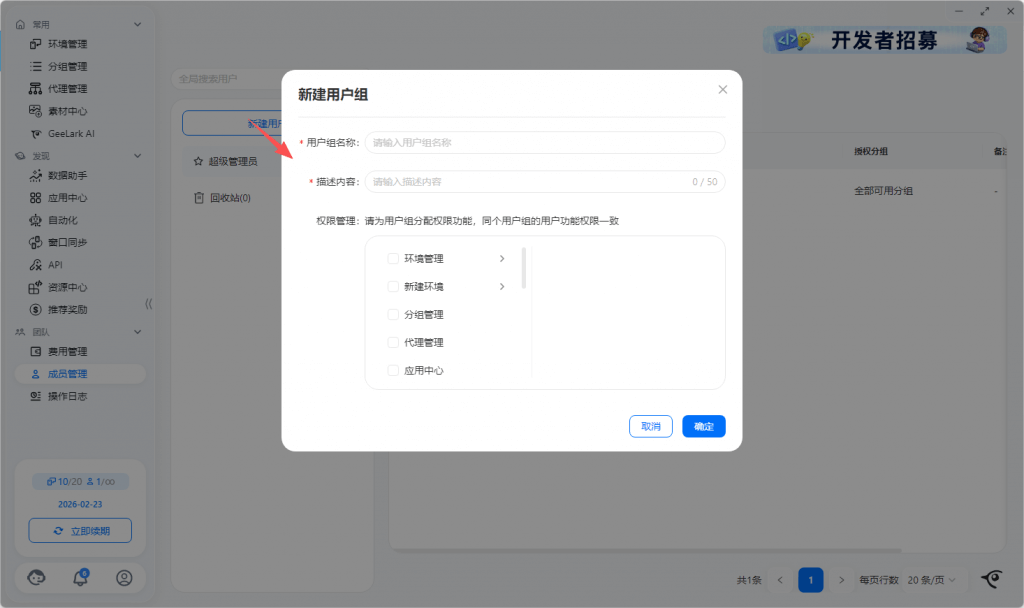Expand the 环境管理 permission submenu arrow

501,259
